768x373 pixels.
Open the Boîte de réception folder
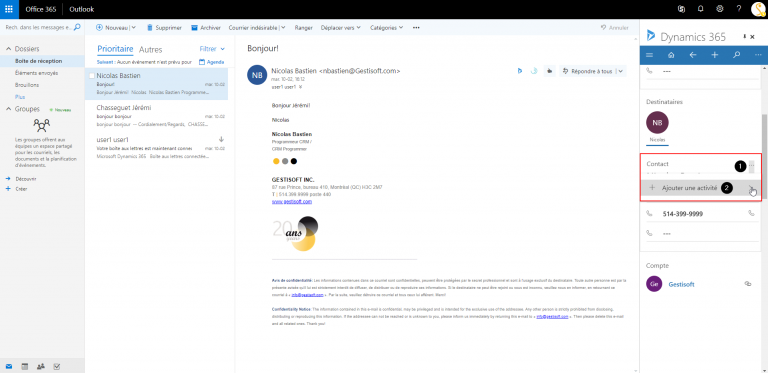tap(38, 61)
